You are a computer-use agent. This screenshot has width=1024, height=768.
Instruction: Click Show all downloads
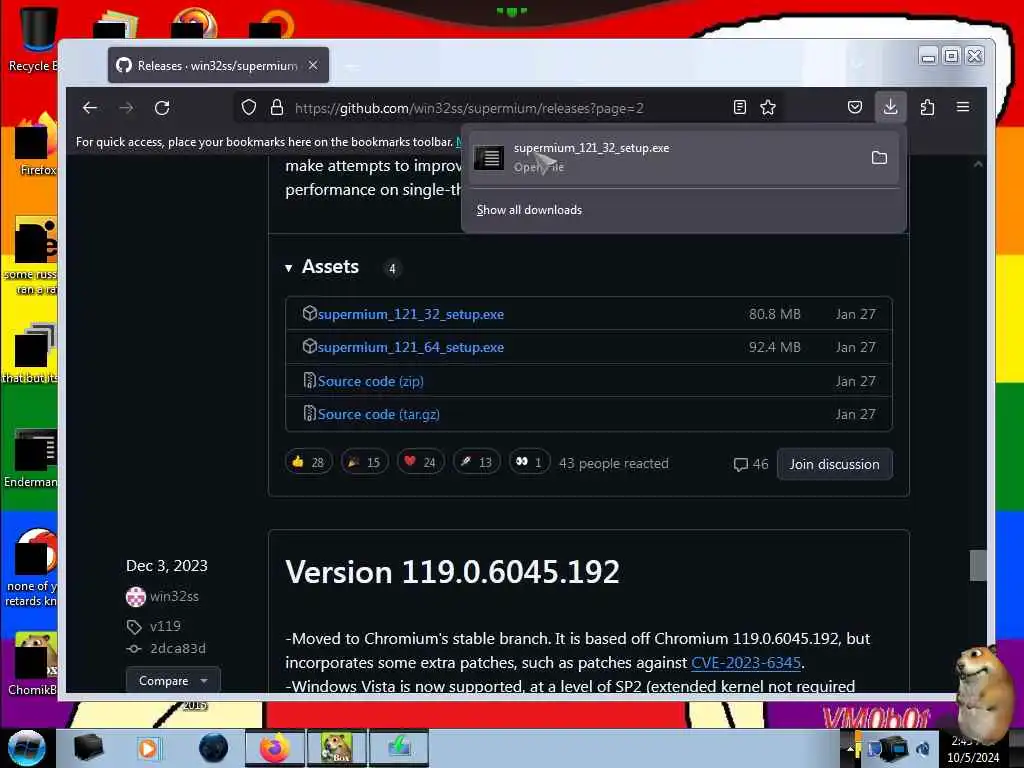(x=529, y=210)
